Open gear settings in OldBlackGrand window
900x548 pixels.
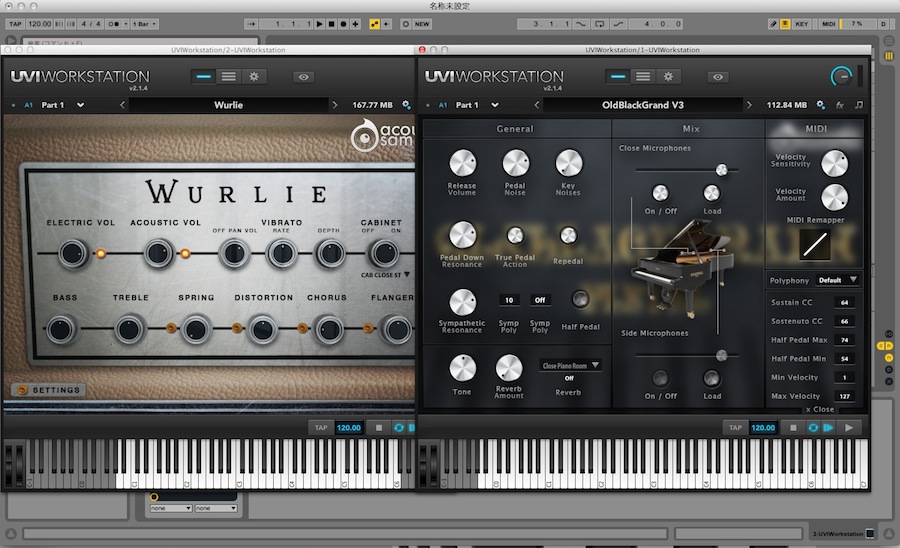pyautogui.click(x=668, y=76)
